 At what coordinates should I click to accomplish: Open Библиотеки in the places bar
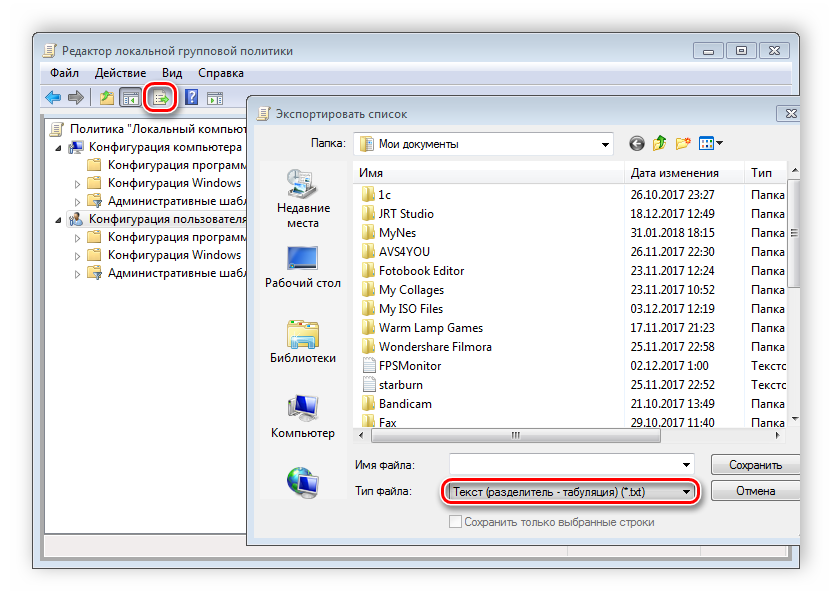coord(303,342)
